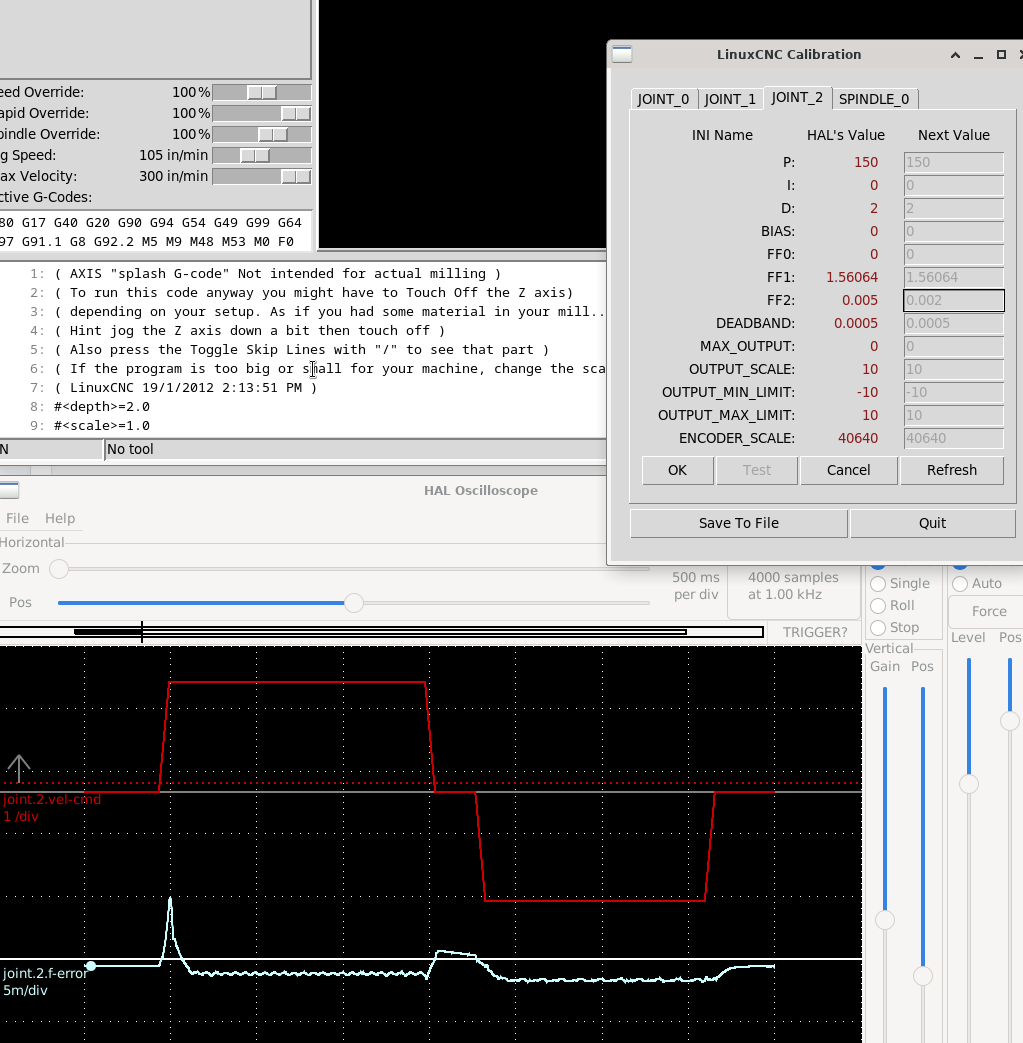Click the OUTPUT_SCALE next value field

tap(954, 369)
